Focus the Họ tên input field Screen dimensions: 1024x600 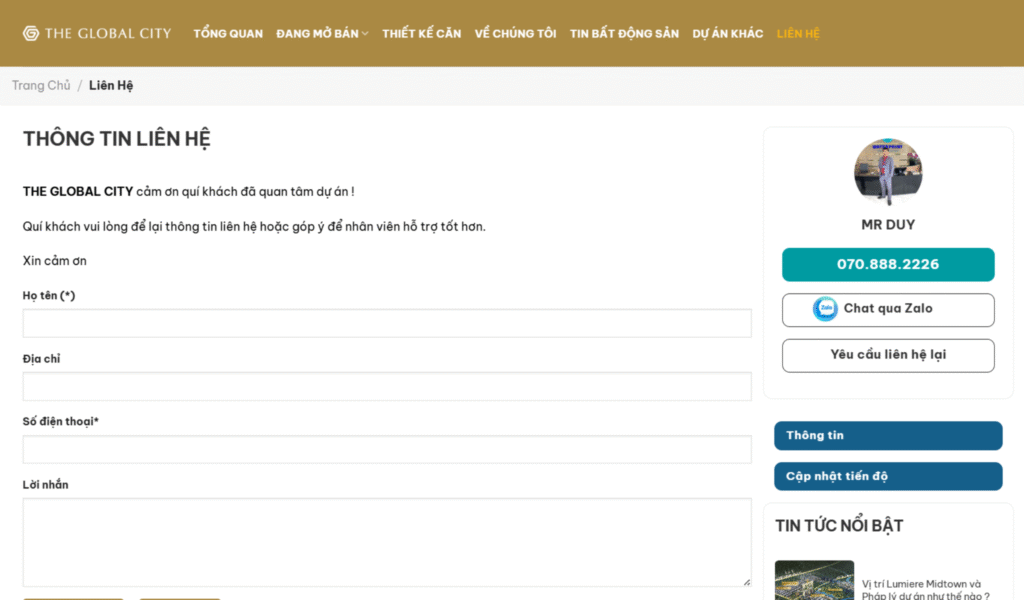(387, 323)
